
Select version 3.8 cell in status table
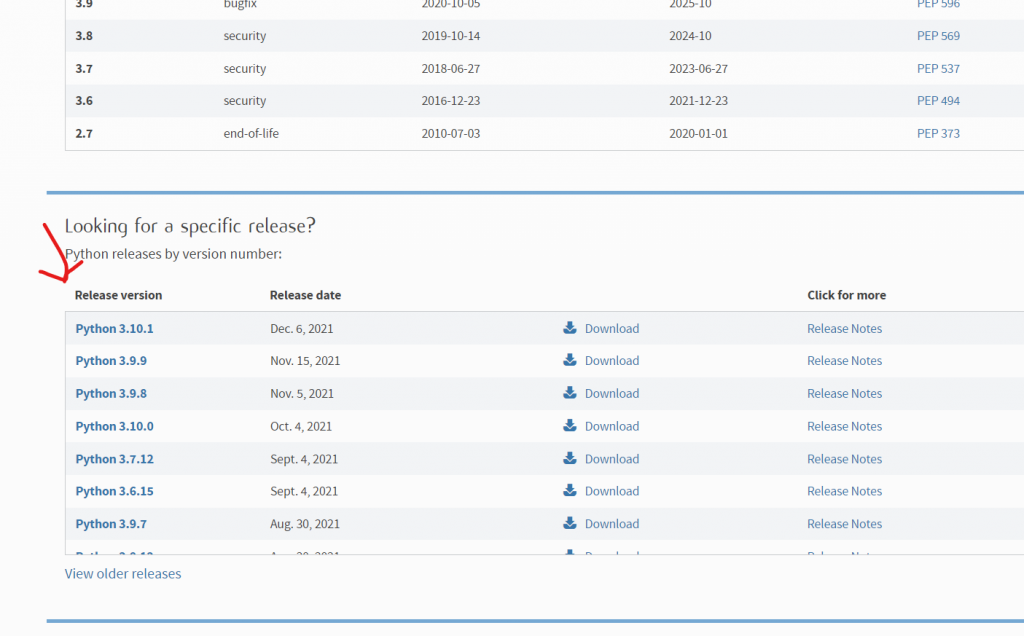(84, 36)
